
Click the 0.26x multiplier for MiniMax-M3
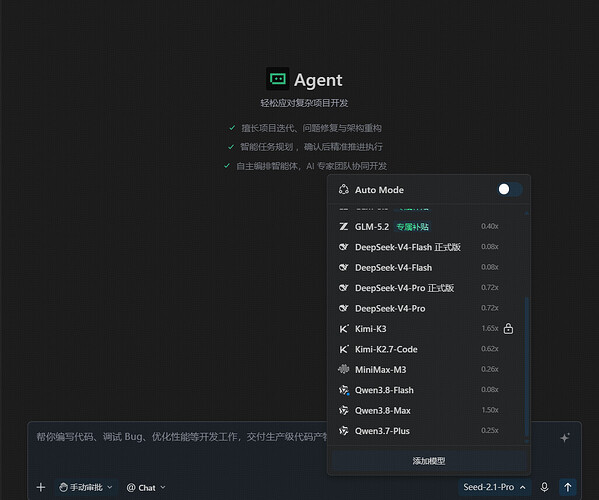coord(490,369)
